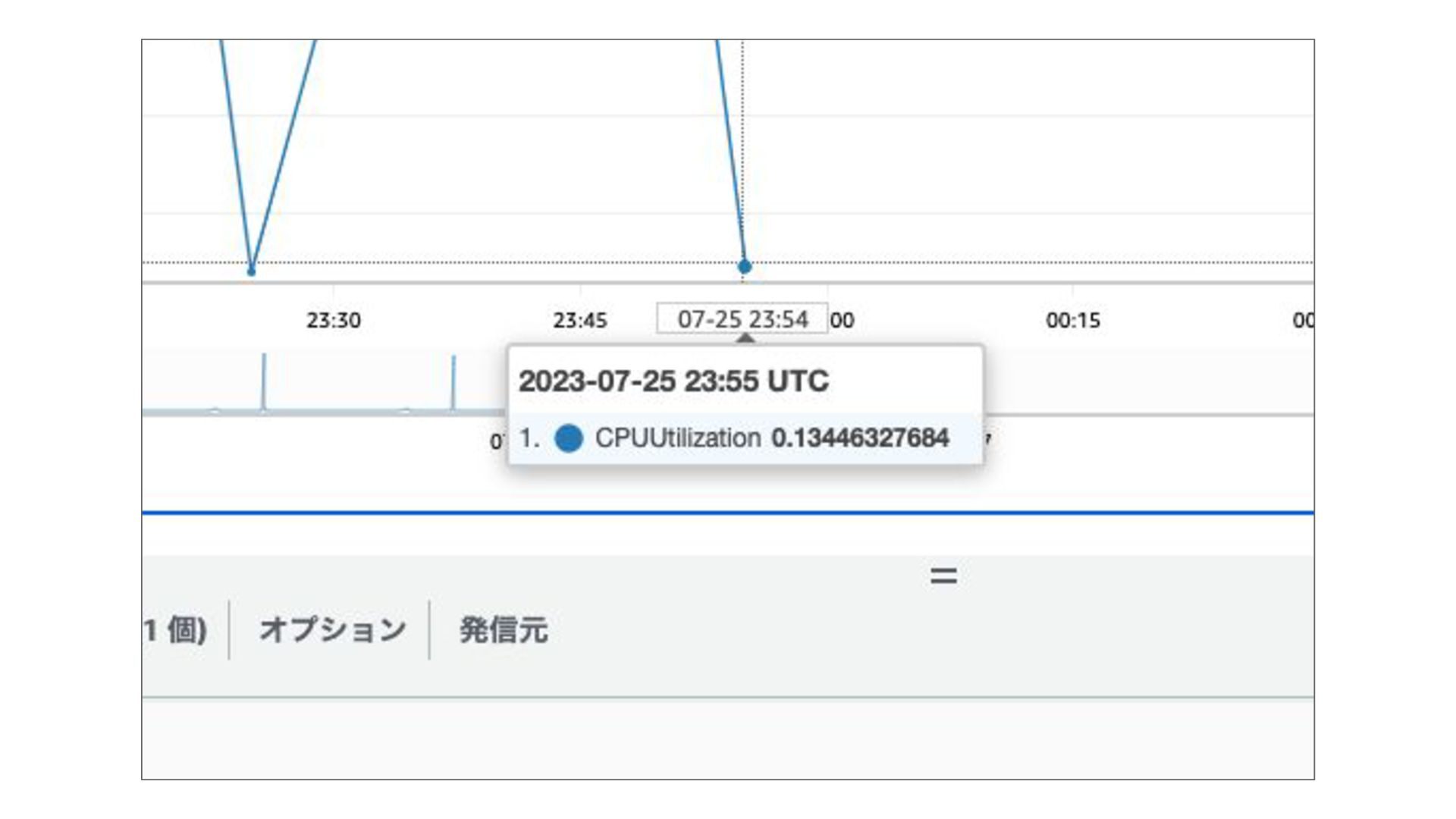The width and height of the screenshot is (1456, 819).
Task: Click the highlighted data point at 23:55
Action: click(744, 266)
